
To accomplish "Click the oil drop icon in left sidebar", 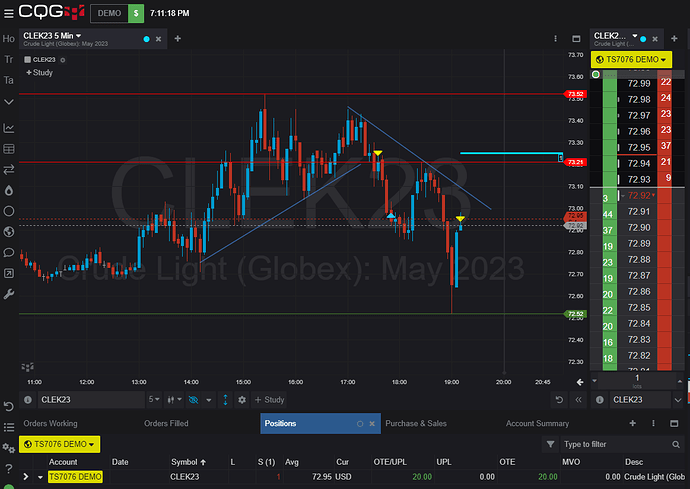I will [x=9, y=190].
